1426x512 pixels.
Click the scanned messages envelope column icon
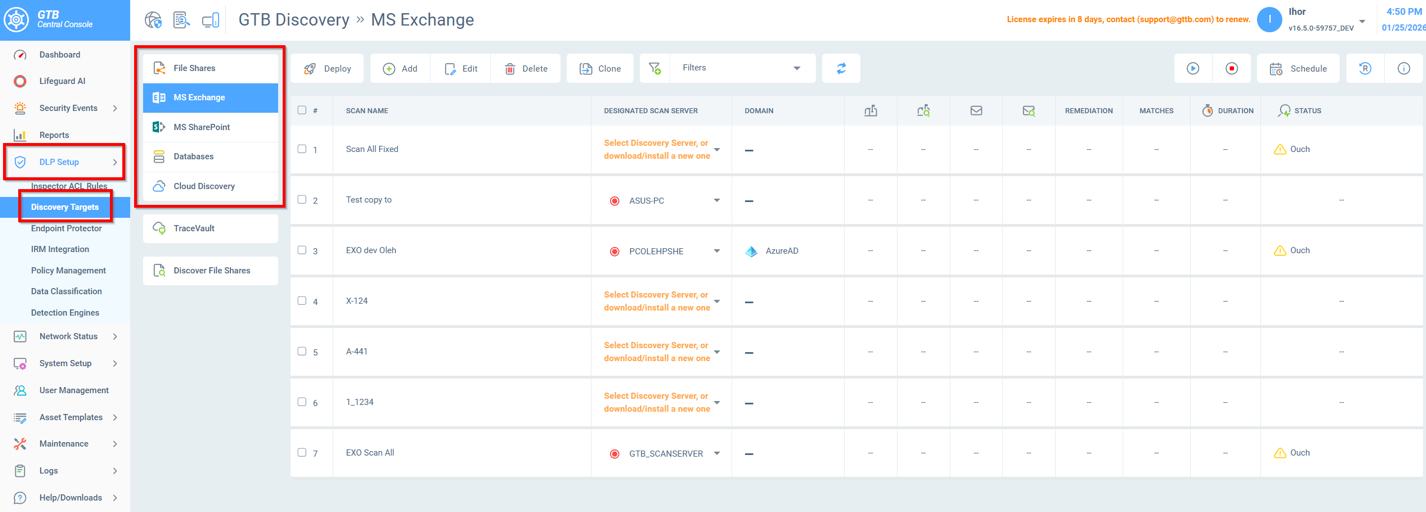(x=1029, y=111)
